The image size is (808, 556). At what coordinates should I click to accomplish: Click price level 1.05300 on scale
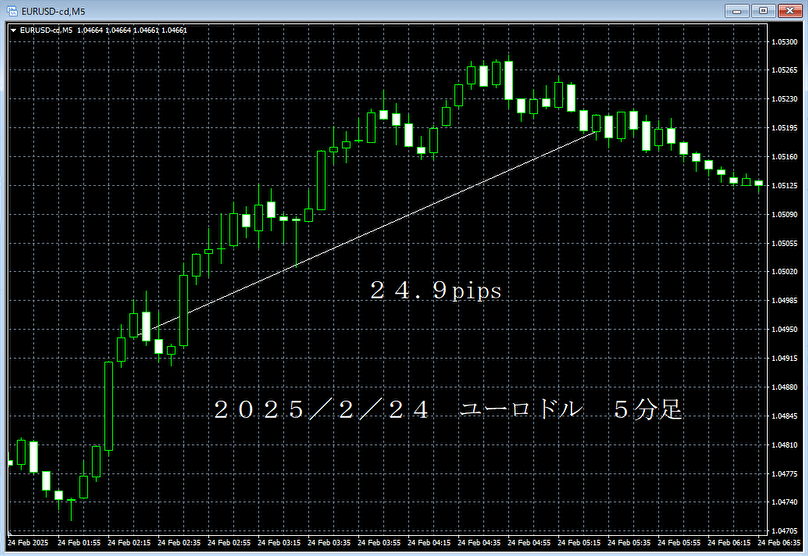(x=784, y=42)
